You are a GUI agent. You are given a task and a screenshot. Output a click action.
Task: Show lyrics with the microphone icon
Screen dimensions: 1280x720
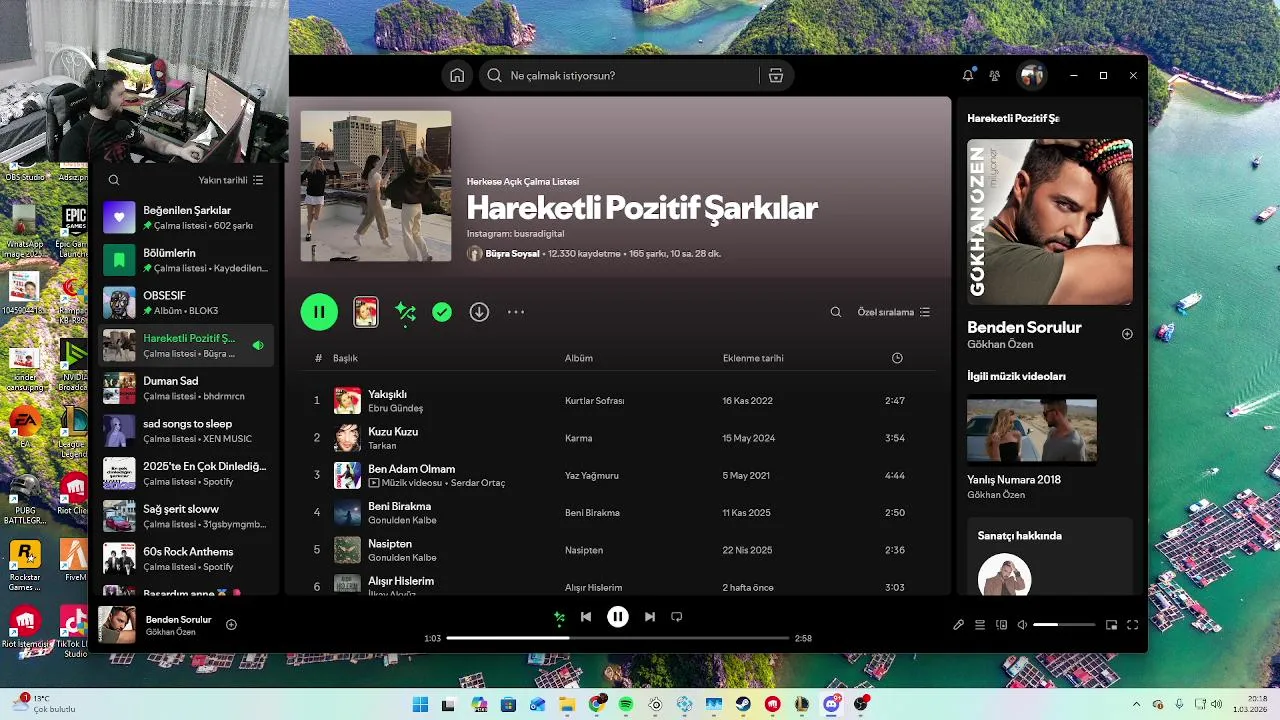(x=958, y=625)
